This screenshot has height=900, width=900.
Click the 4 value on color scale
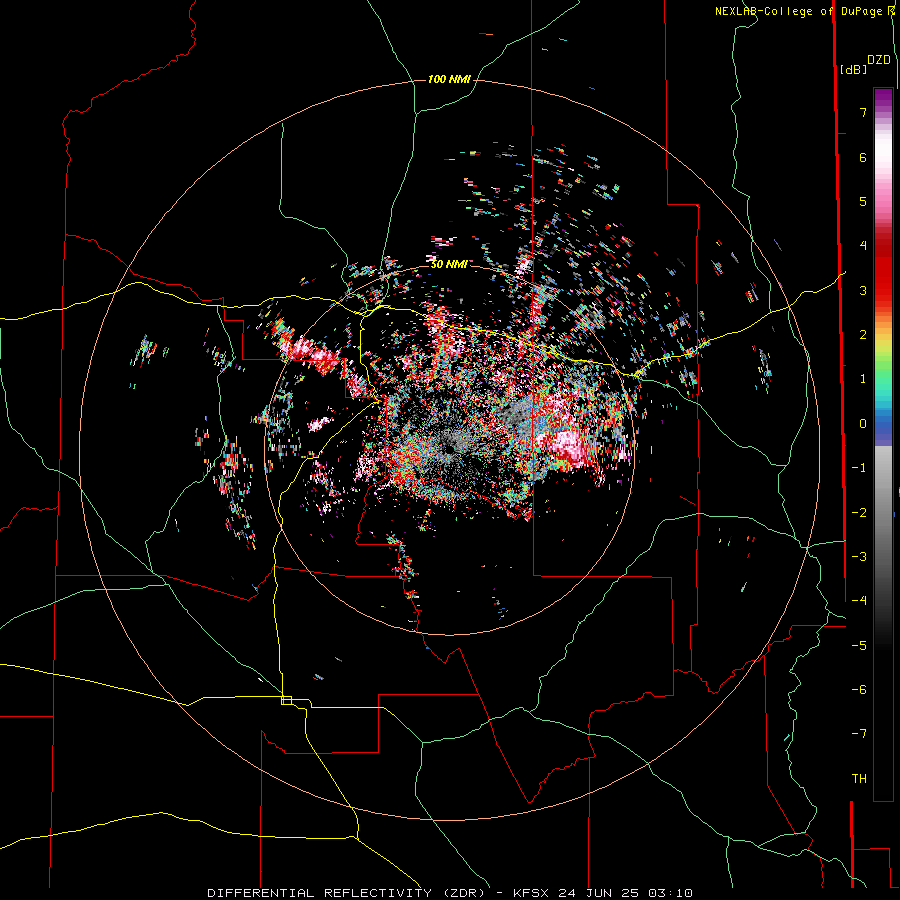(863, 246)
